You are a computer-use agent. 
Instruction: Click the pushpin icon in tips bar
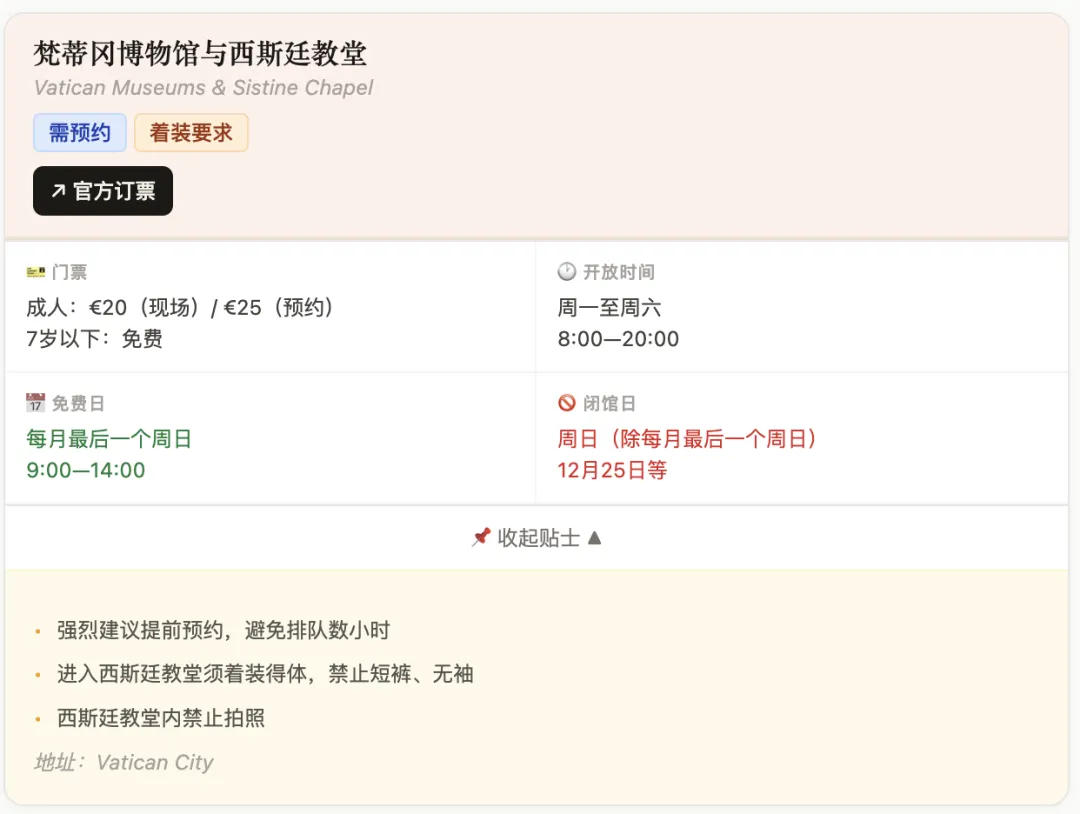click(x=480, y=538)
